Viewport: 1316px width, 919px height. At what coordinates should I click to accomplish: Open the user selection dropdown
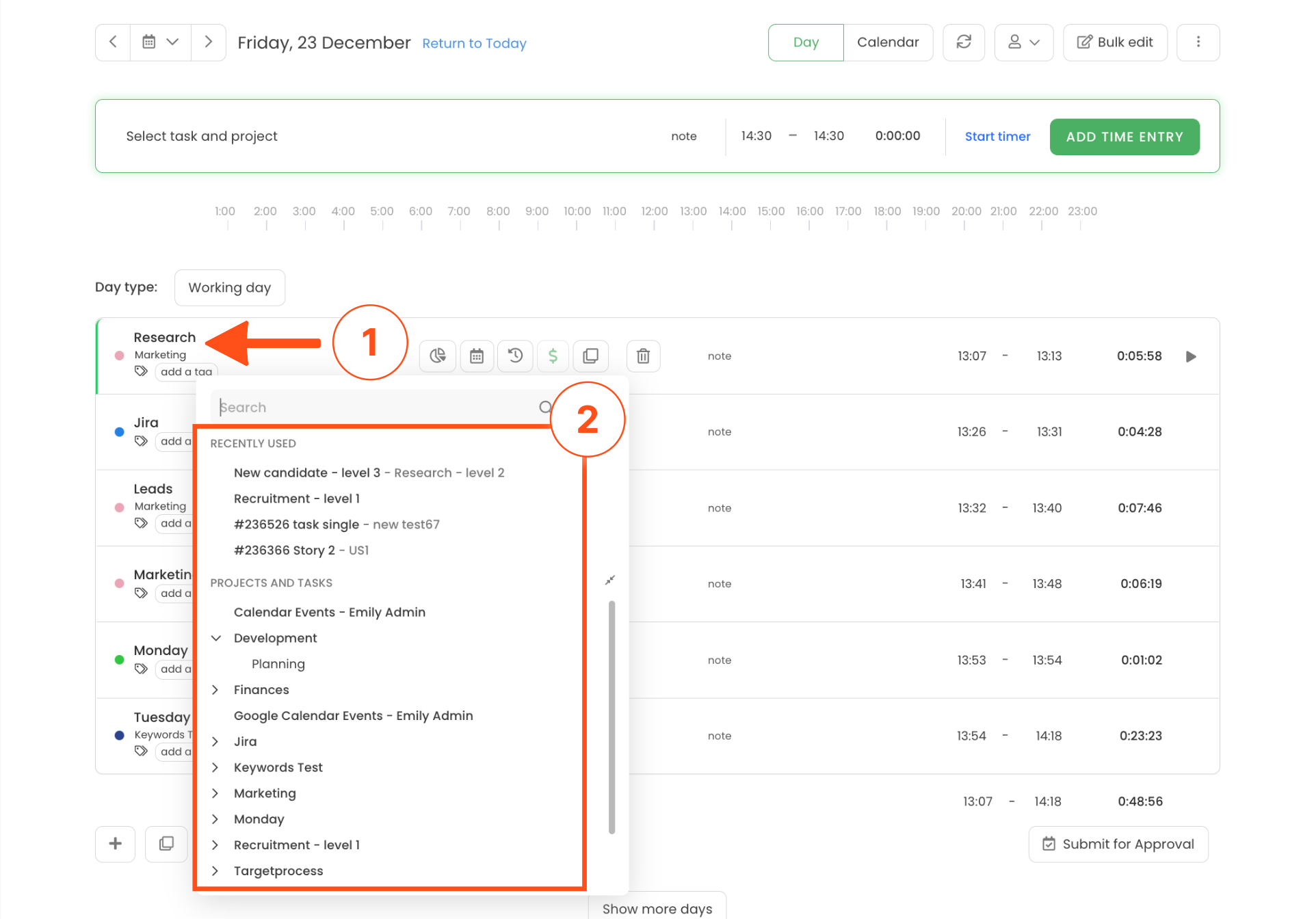click(1023, 42)
